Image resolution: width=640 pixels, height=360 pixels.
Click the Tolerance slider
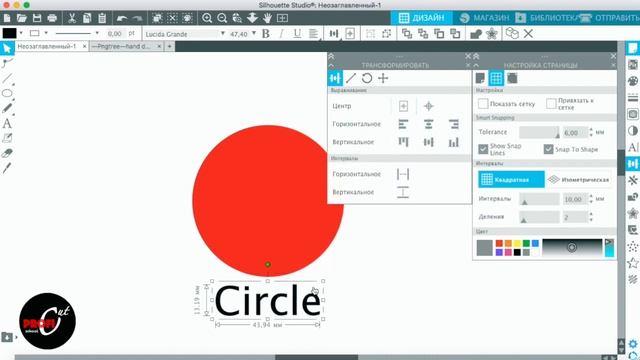tap(539, 132)
